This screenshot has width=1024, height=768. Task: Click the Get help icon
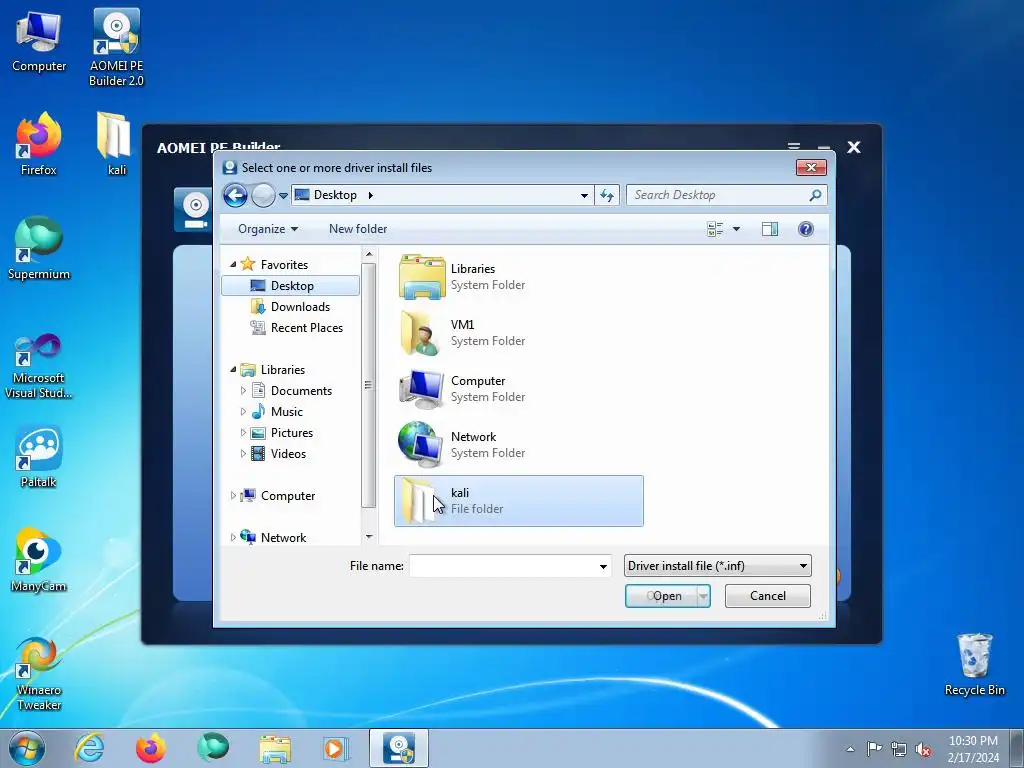[806, 229]
